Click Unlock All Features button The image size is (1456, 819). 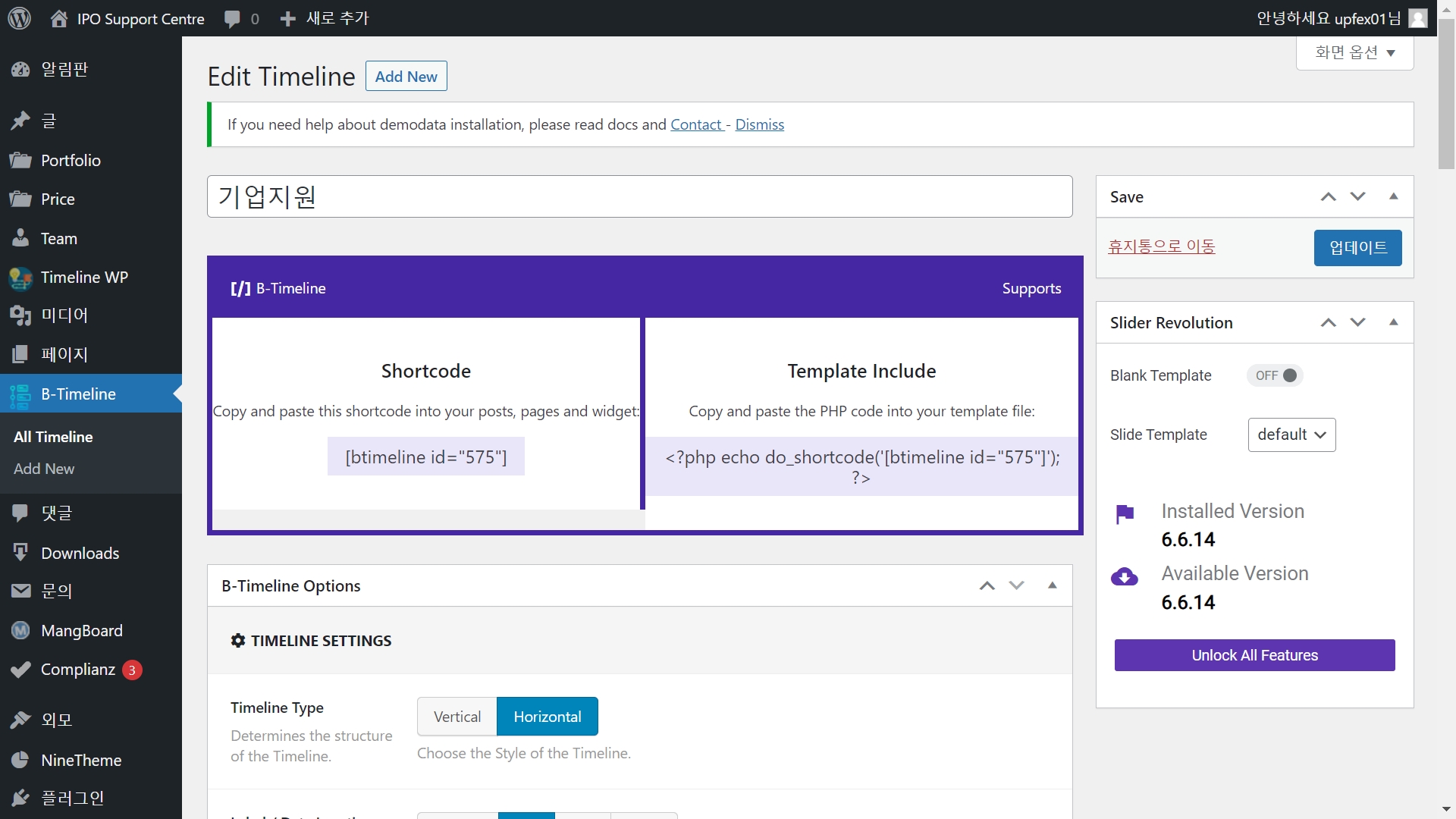[1255, 655]
